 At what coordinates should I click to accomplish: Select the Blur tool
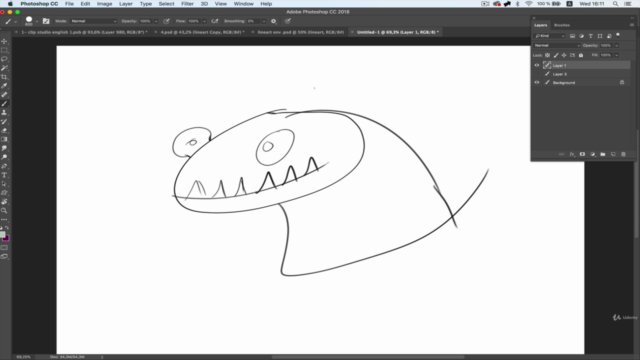pyautogui.click(x=4, y=148)
